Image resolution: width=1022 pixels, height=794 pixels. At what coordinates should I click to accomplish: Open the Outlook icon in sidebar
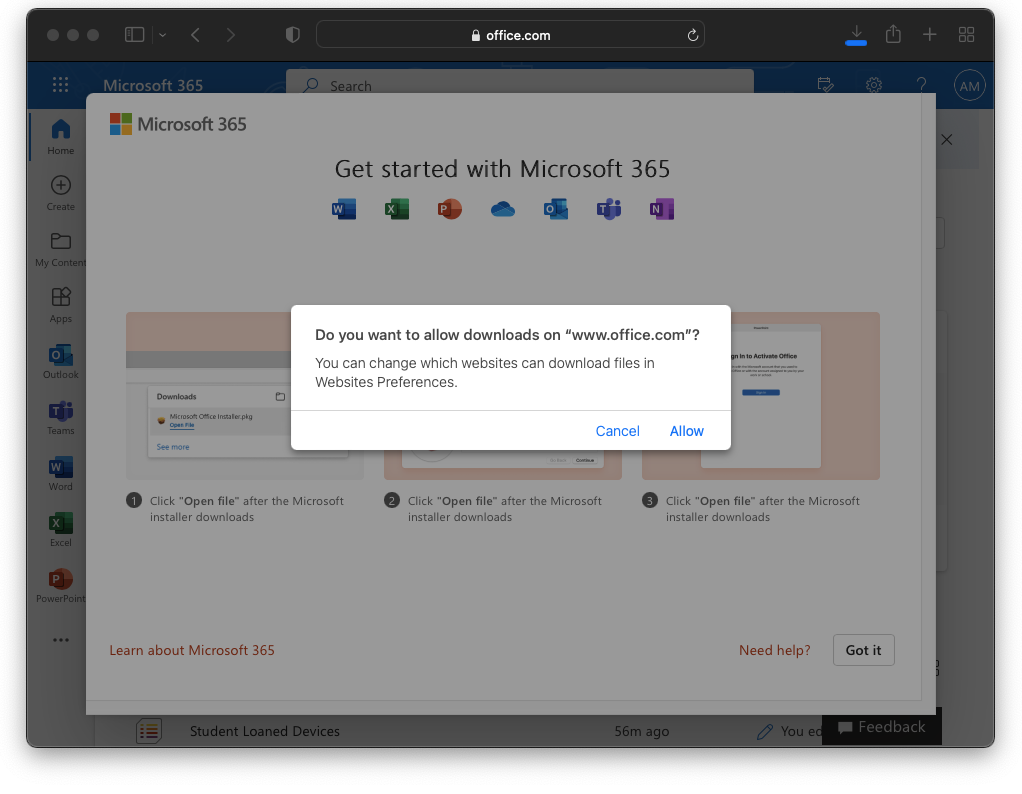[x=60, y=356]
